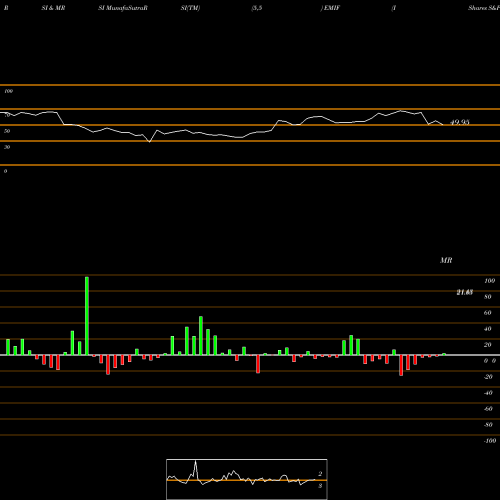Click the '(5,5' parameter text
The width and height of the screenshot is (500, 500).
257,8
